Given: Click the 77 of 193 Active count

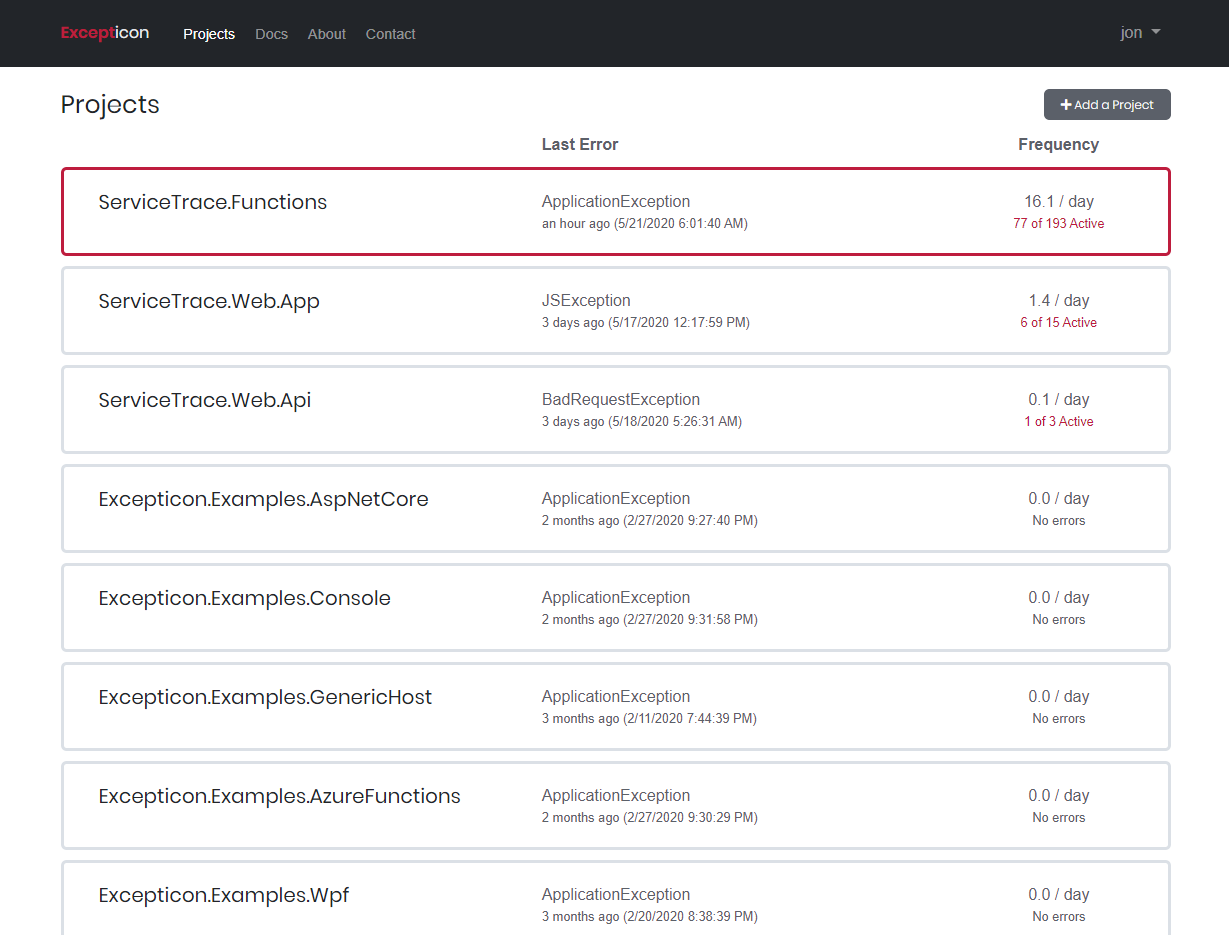Looking at the screenshot, I should 1058,224.
